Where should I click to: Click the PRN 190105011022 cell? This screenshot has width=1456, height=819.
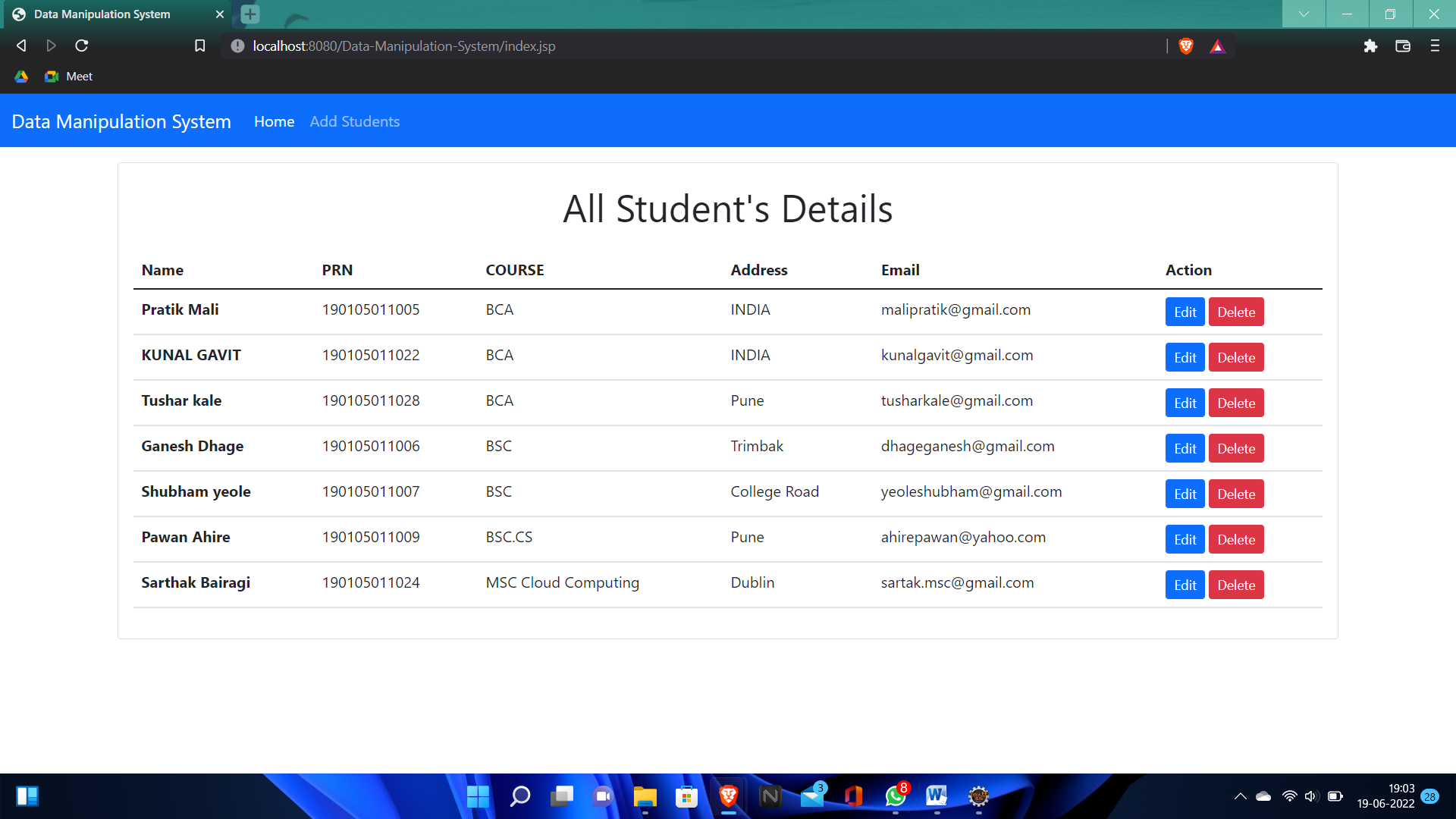tap(371, 355)
